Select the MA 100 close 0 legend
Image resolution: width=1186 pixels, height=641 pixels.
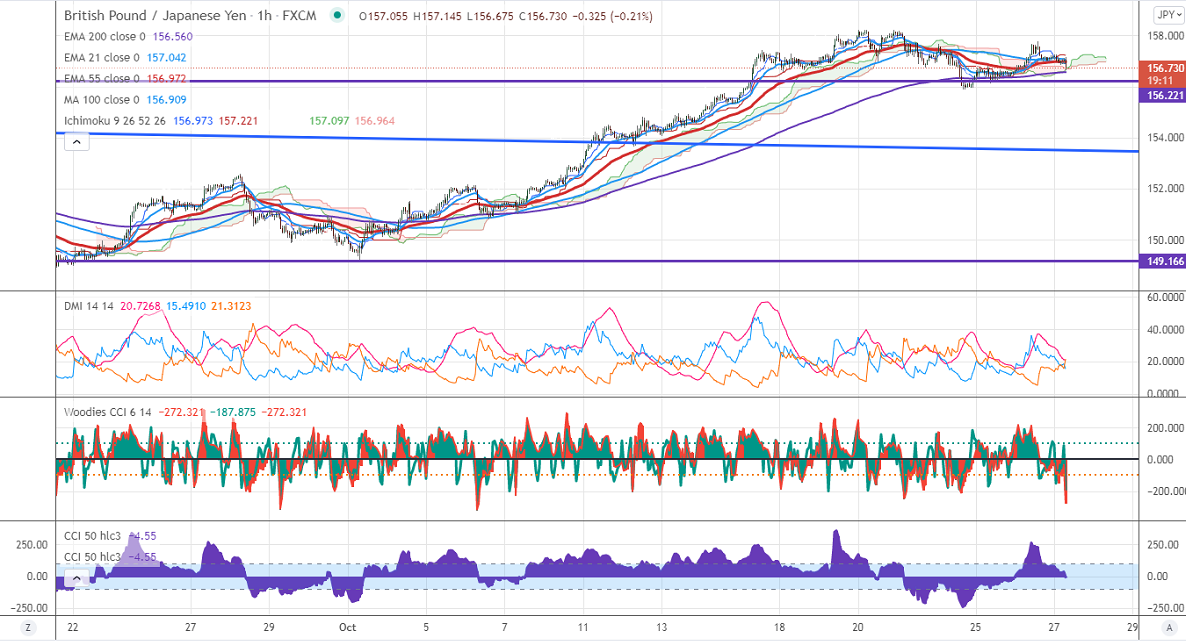(101, 100)
